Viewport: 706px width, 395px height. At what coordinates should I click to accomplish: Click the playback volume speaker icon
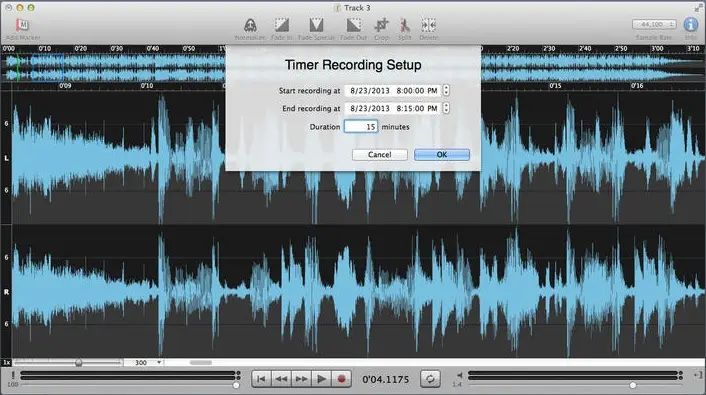click(459, 375)
